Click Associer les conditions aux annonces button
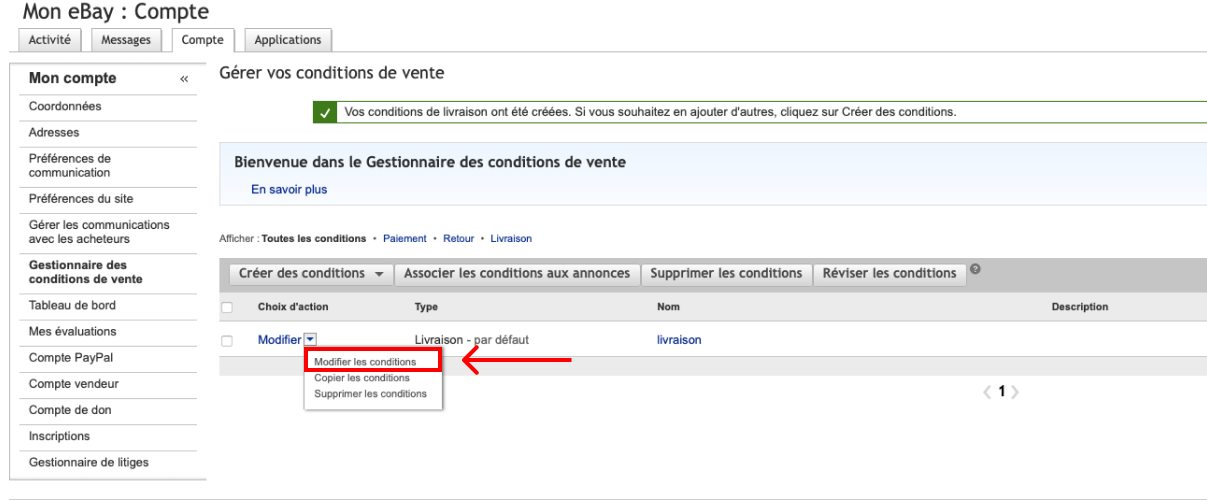 point(517,274)
